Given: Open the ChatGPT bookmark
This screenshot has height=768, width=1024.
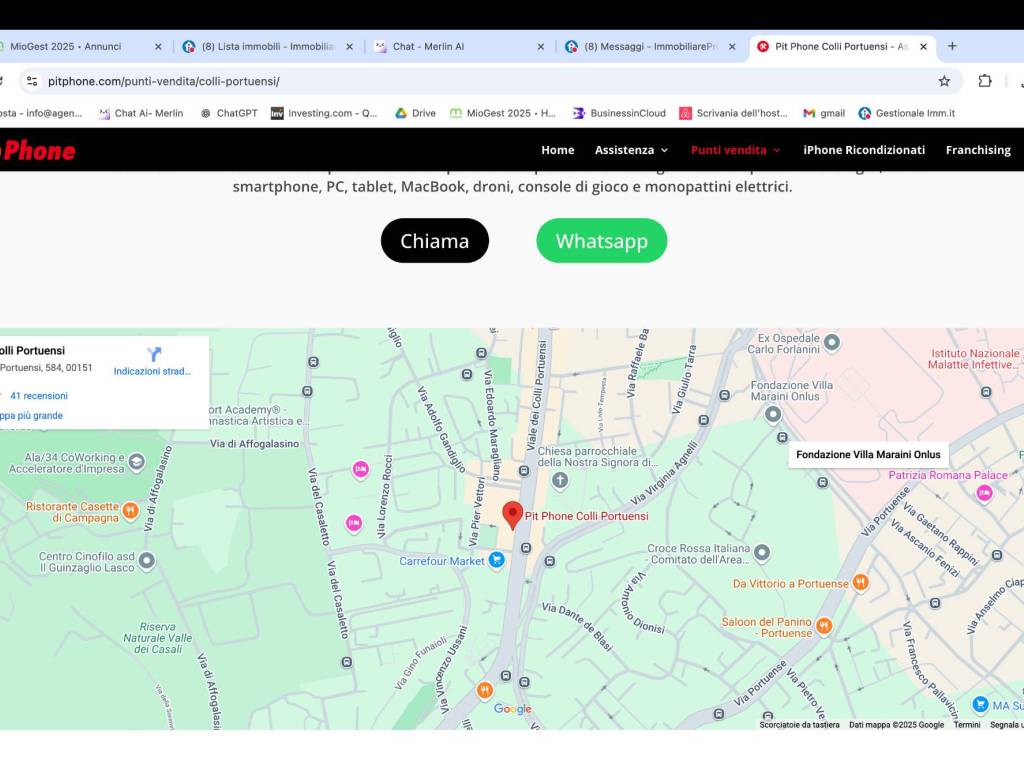Looking at the screenshot, I should point(229,113).
